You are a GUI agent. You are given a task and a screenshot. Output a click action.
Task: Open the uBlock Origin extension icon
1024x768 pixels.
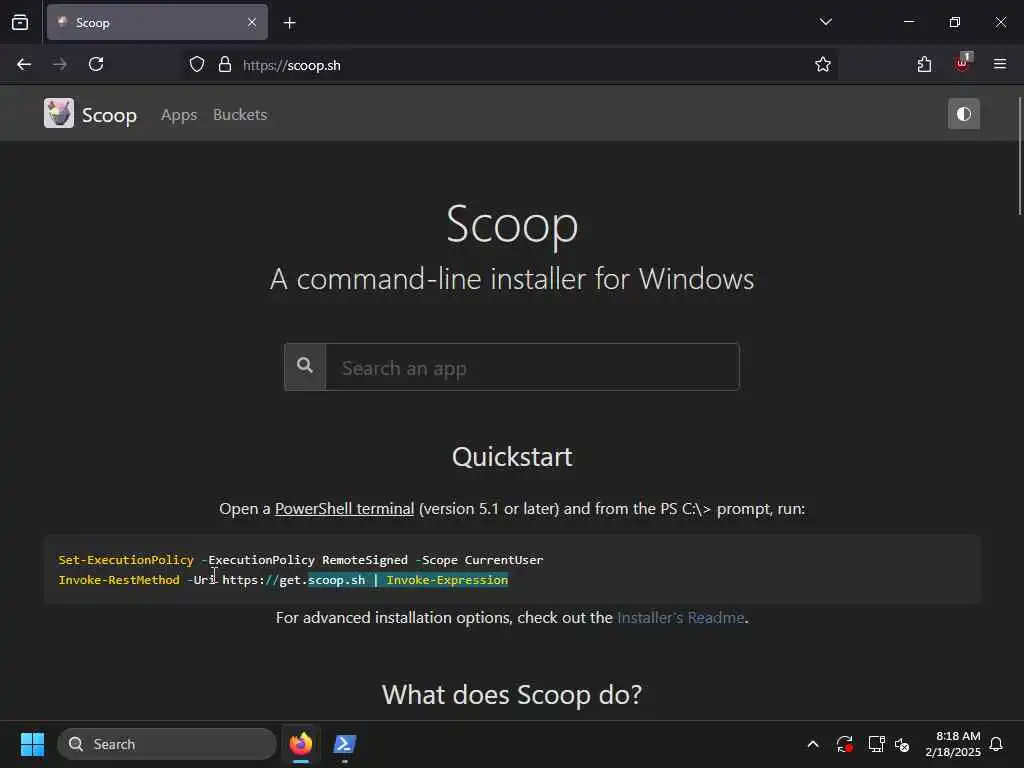point(963,63)
